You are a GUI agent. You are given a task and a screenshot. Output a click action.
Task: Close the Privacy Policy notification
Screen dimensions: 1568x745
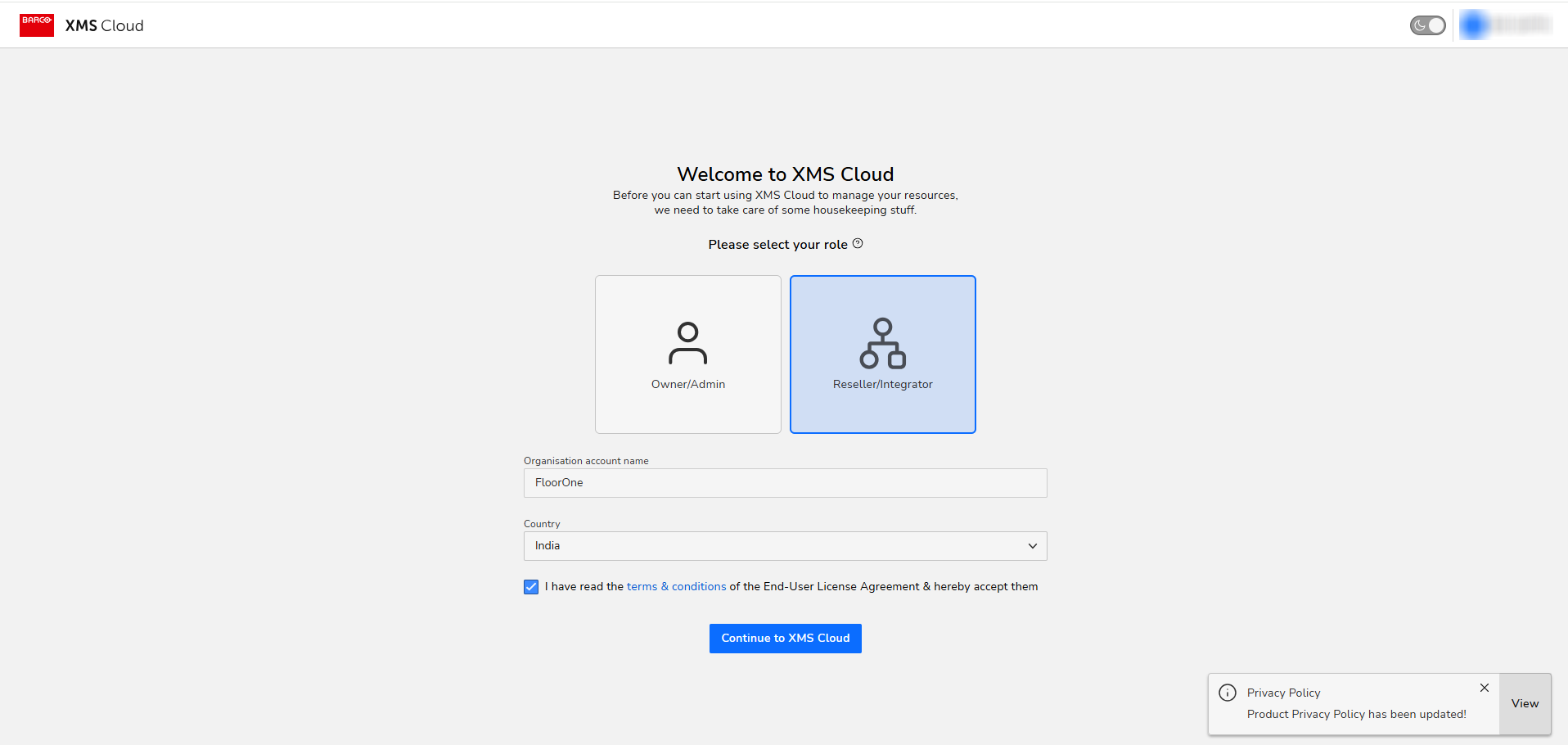(1485, 688)
